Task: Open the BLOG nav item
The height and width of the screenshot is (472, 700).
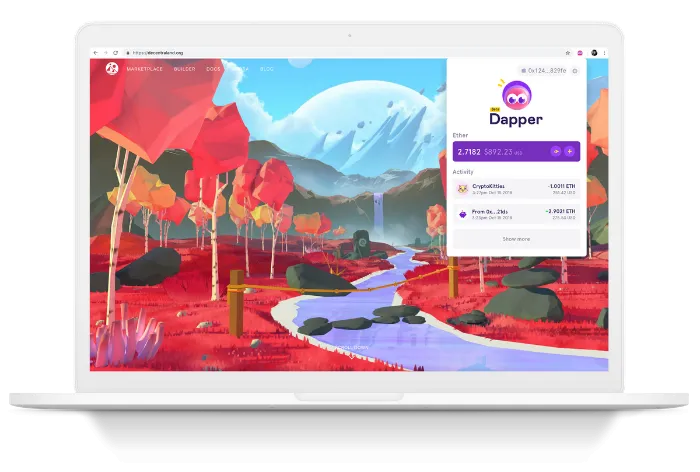Action: pyautogui.click(x=267, y=69)
